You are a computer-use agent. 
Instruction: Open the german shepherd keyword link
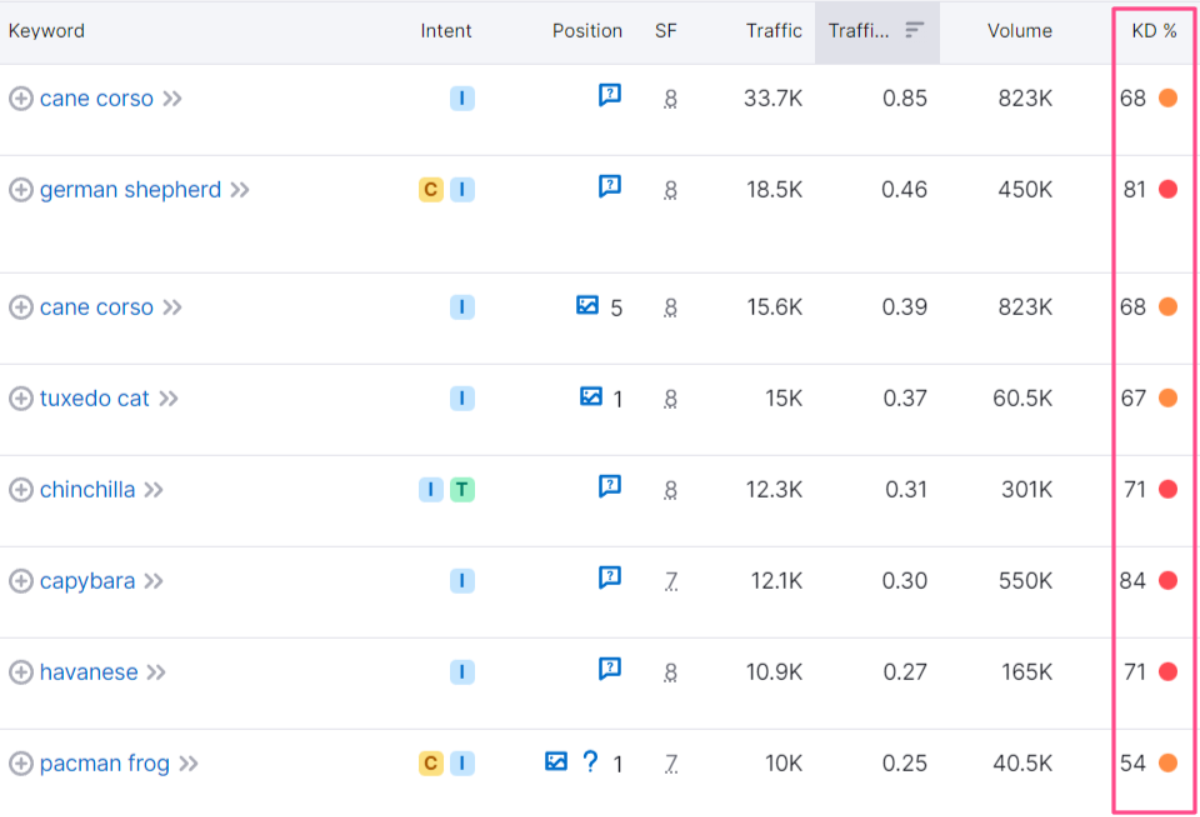(x=130, y=190)
